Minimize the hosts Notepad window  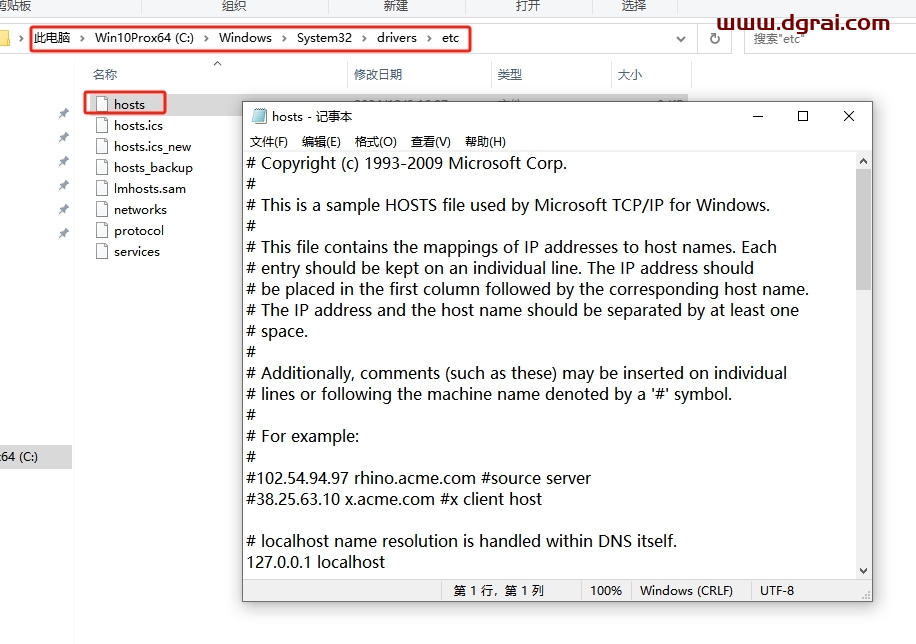pos(758,116)
